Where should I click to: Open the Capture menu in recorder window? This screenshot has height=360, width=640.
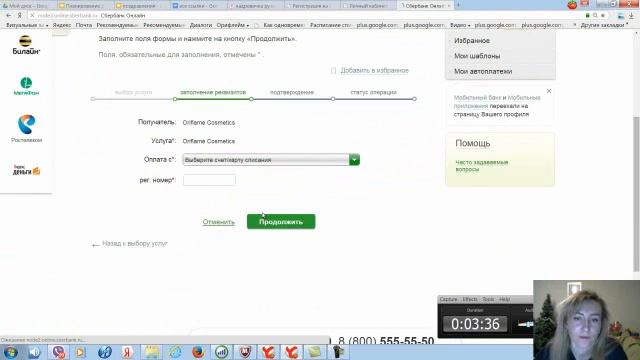coord(448,299)
